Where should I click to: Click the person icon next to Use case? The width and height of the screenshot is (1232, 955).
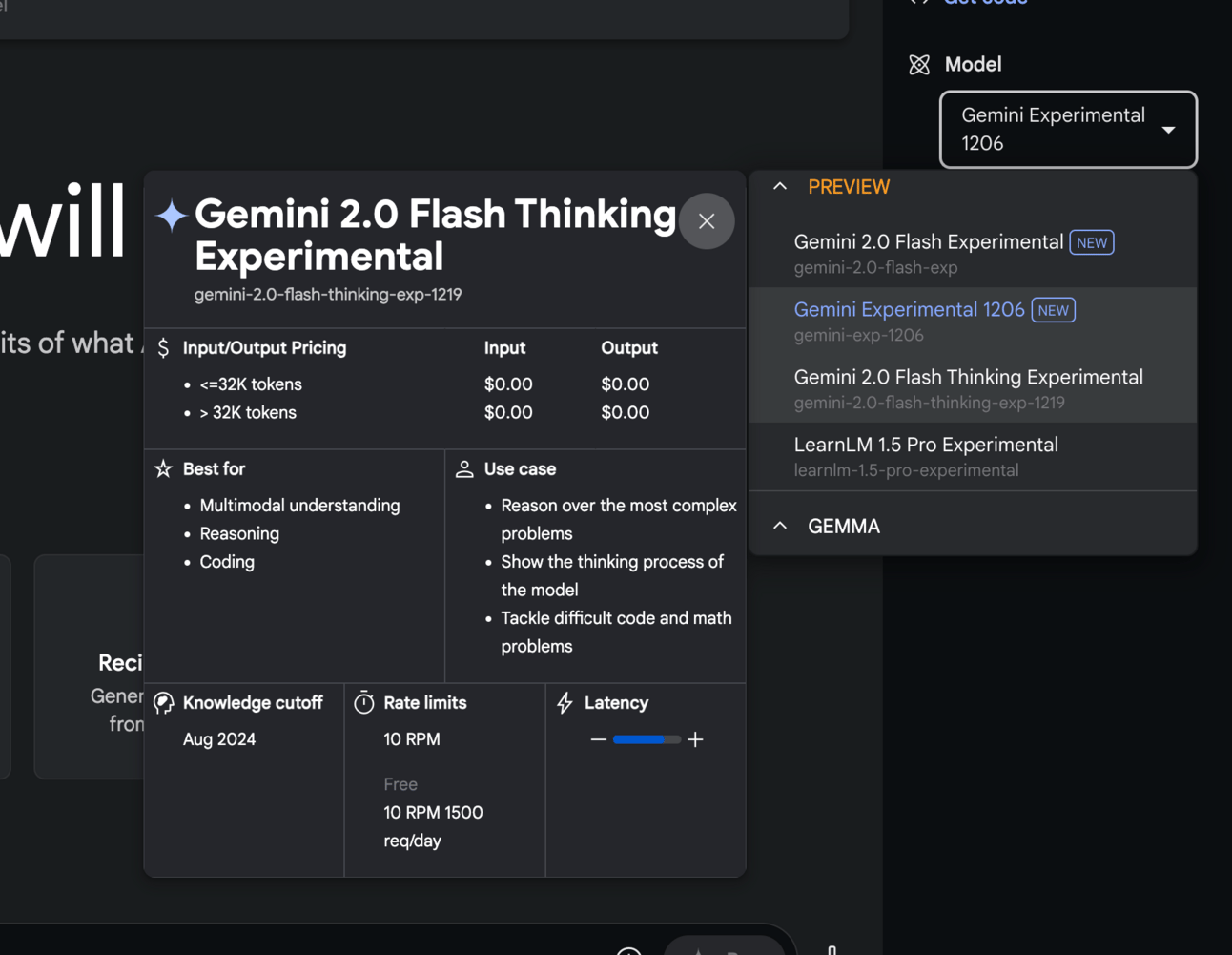pos(464,468)
